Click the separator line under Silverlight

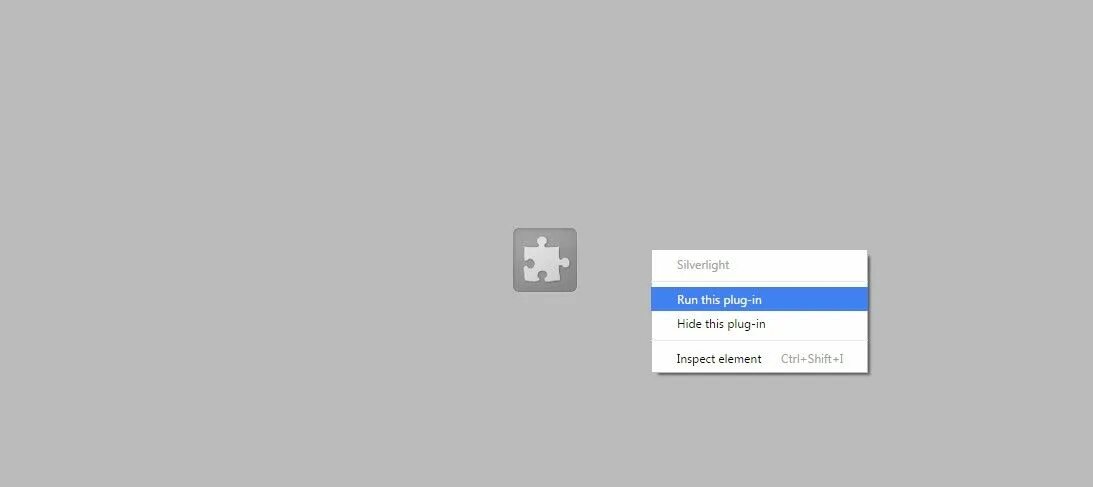(x=759, y=281)
